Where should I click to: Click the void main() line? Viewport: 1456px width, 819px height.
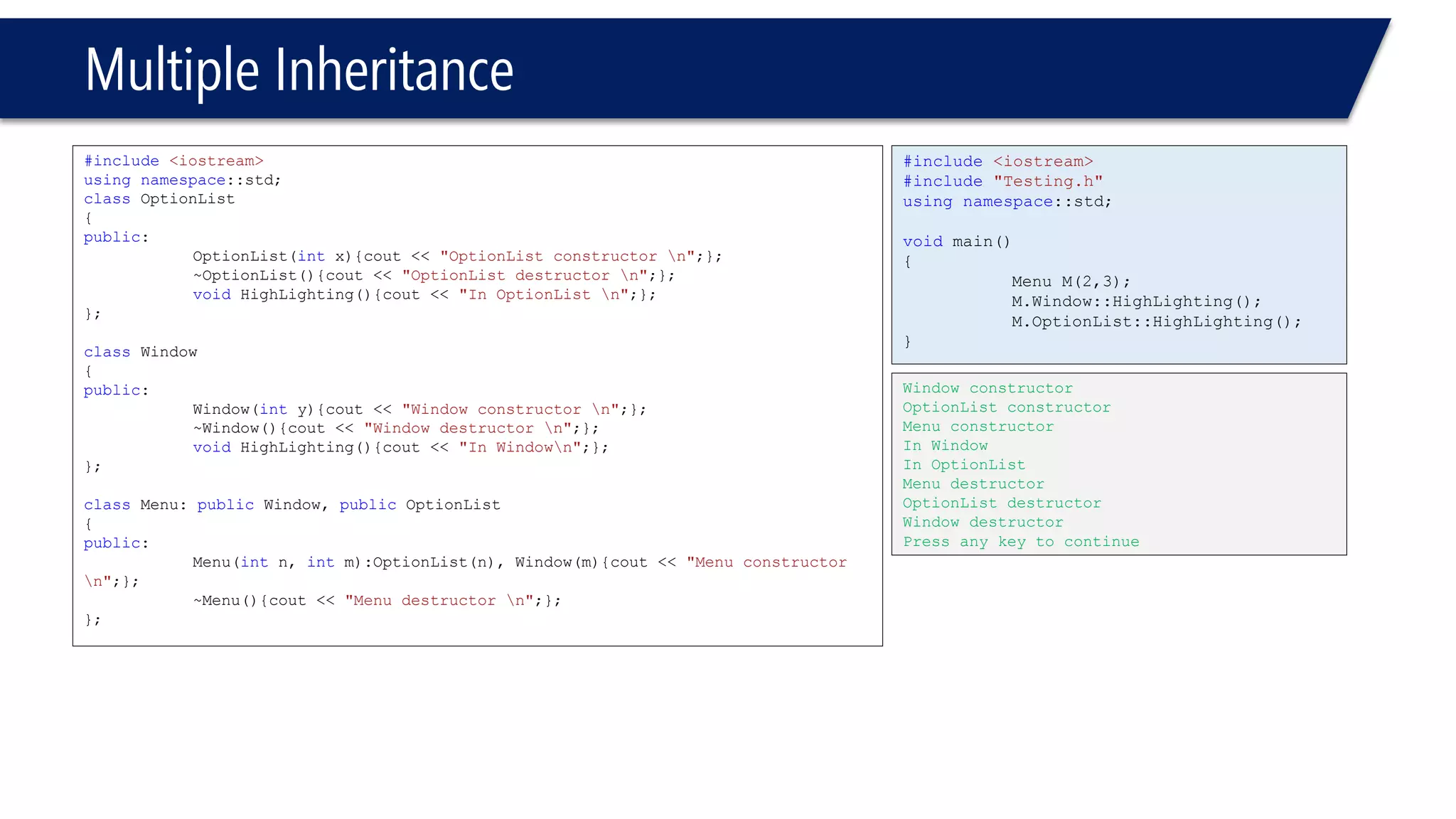(x=956, y=242)
